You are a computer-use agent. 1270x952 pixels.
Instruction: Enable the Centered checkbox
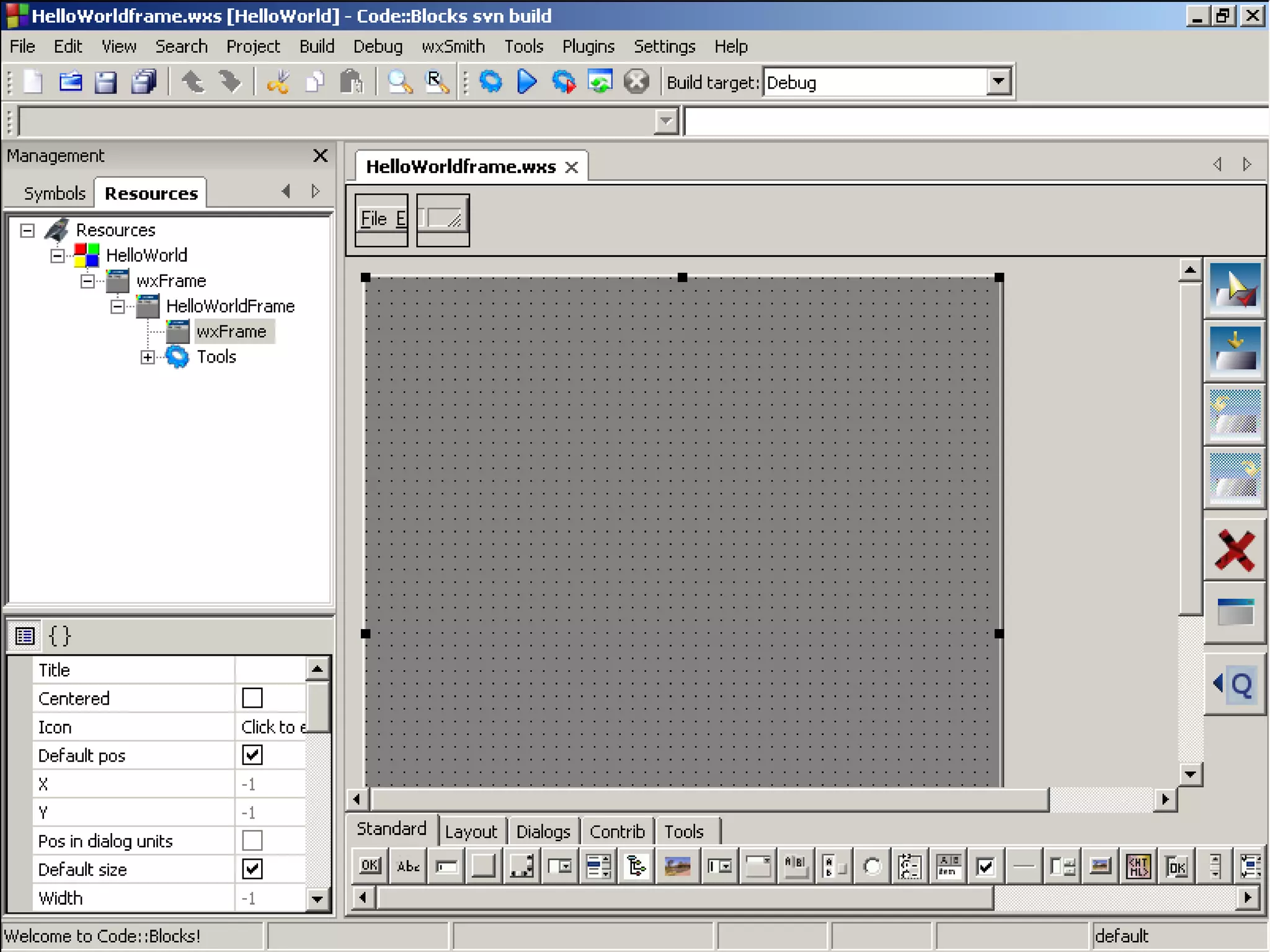tap(252, 698)
